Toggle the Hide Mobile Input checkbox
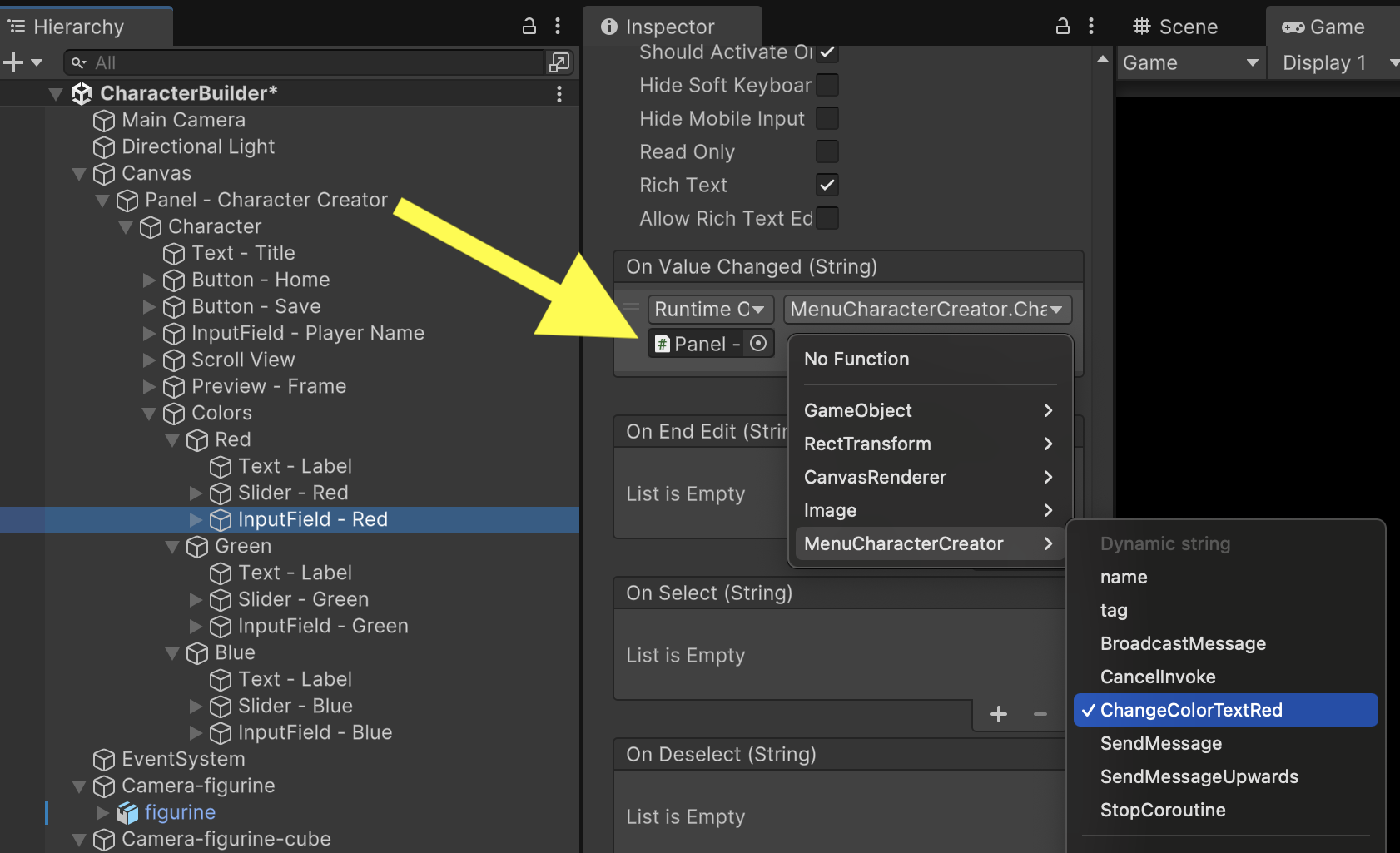1400x853 pixels. pyautogui.click(x=827, y=118)
